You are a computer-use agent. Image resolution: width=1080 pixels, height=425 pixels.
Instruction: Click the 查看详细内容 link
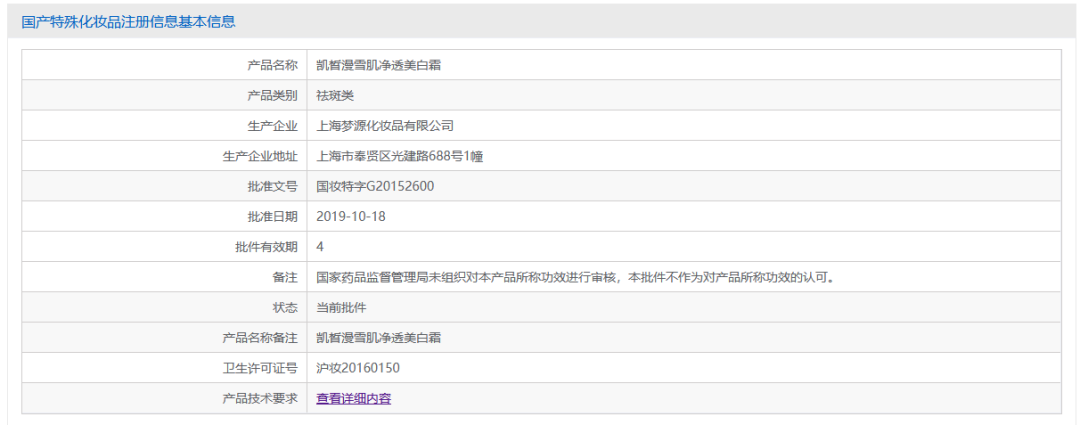pos(353,398)
